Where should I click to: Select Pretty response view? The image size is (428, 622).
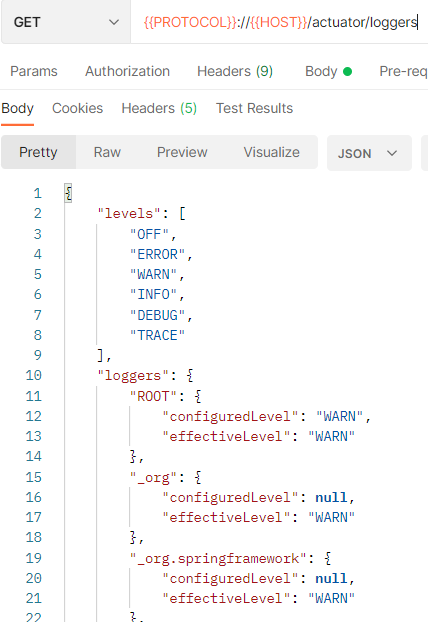(x=38, y=152)
